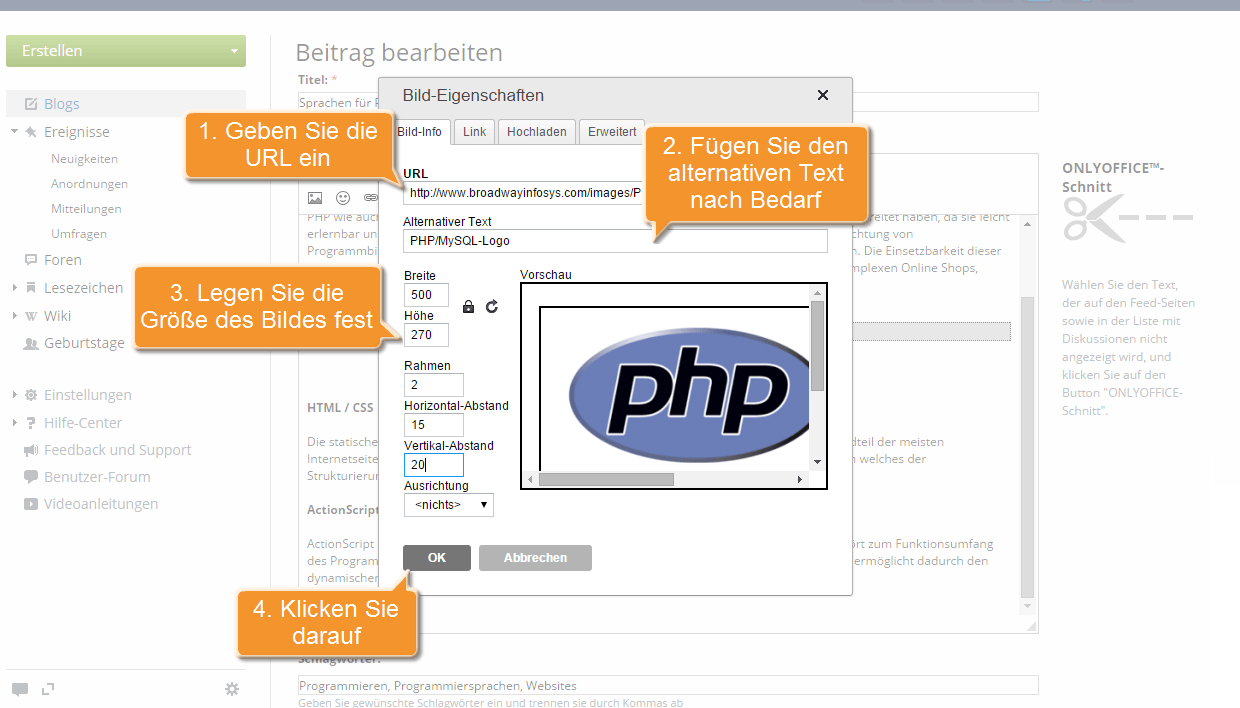Click the Hilfe-Center question mark icon
Viewport: 1240px width, 708px height.
tap(31, 423)
